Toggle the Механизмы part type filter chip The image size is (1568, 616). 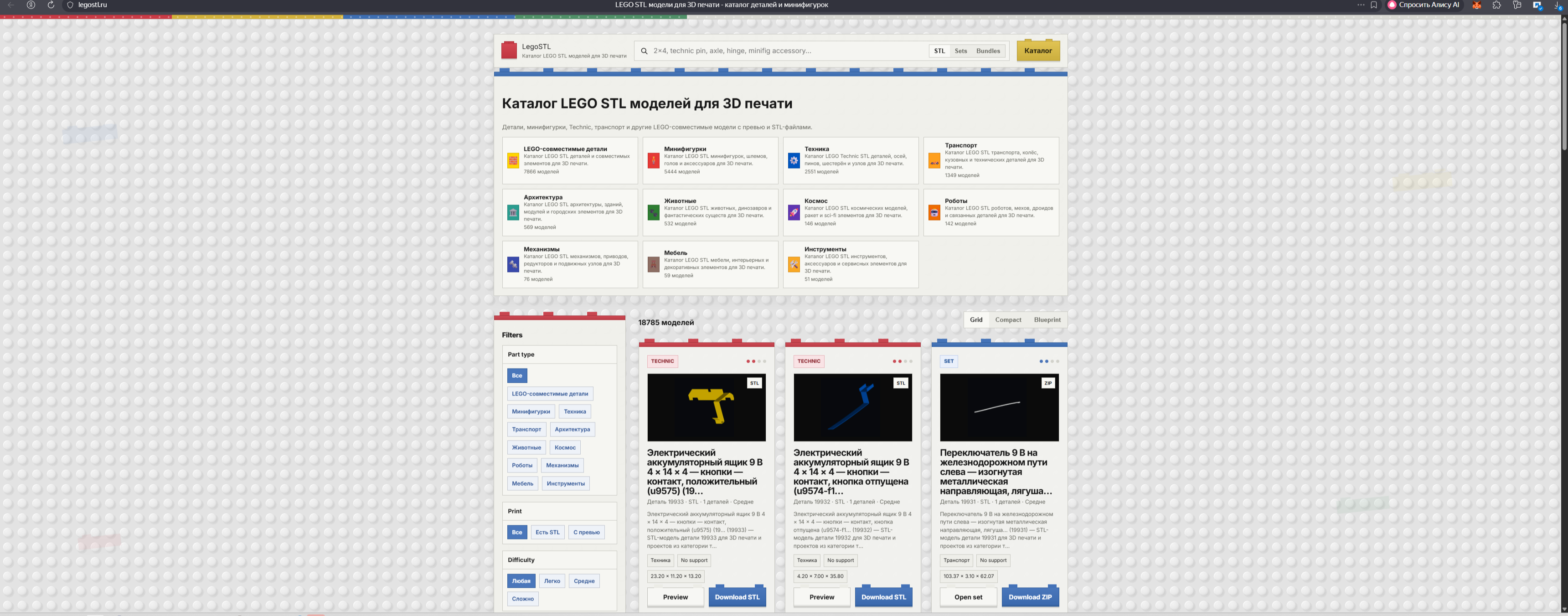pyautogui.click(x=562, y=465)
